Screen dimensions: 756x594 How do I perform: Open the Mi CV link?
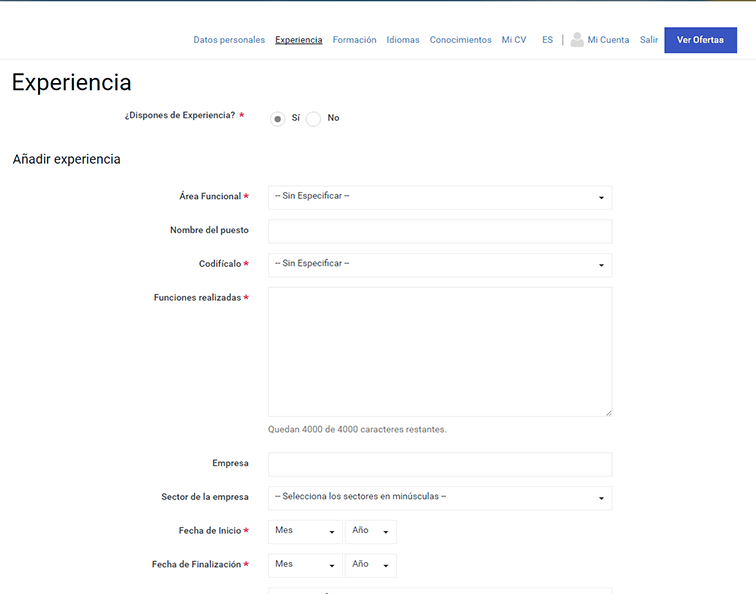(x=514, y=40)
